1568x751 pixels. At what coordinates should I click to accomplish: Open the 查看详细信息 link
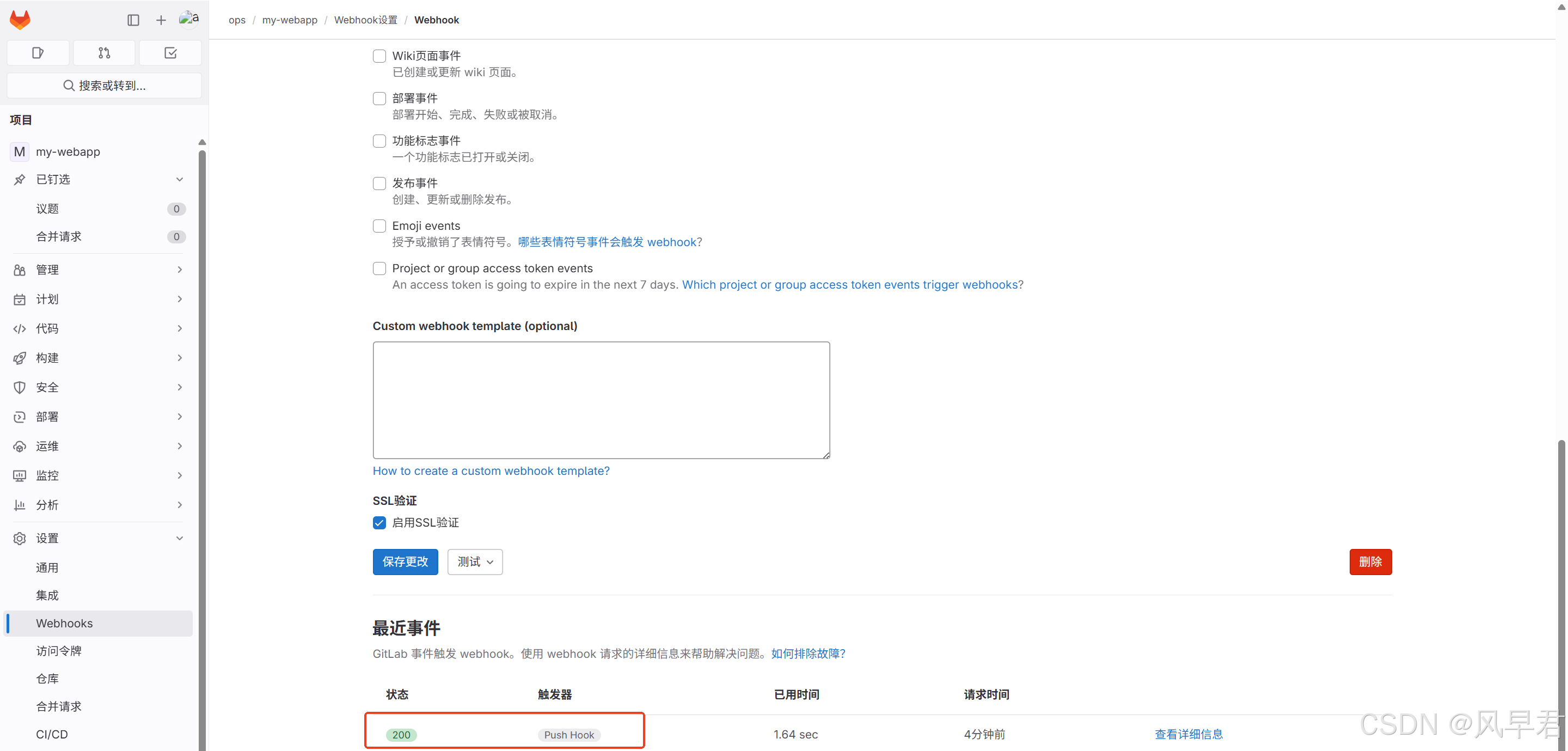pyautogui.click(x=1188, y=734)
